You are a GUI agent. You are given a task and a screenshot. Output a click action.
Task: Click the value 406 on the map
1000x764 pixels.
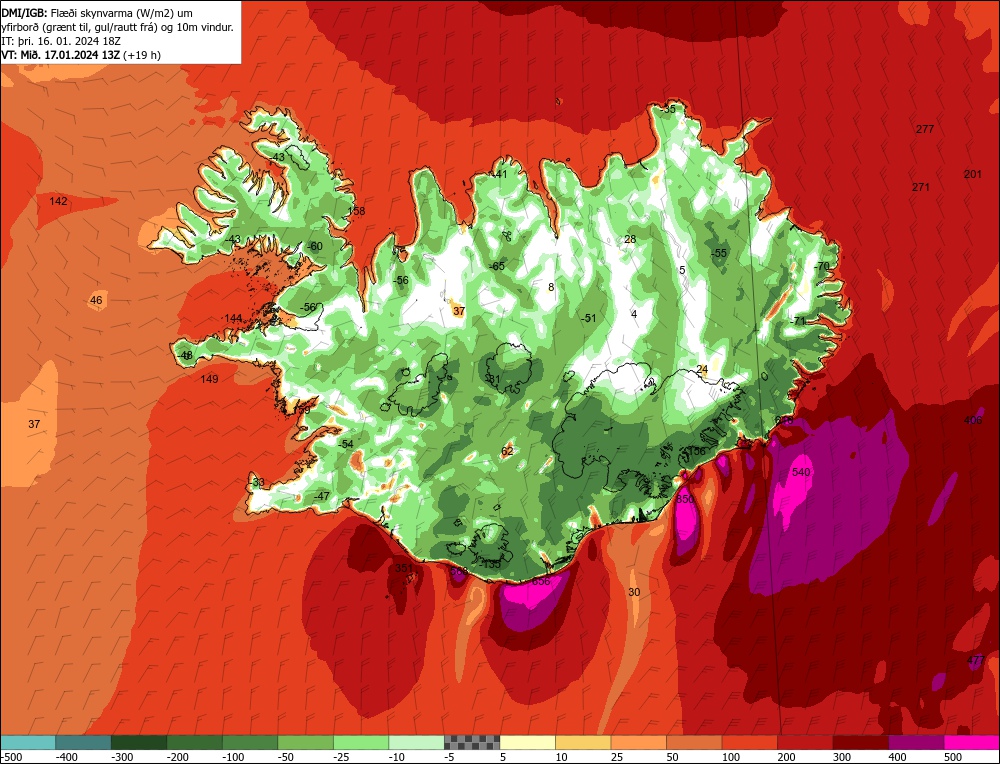tap(973, 420)
